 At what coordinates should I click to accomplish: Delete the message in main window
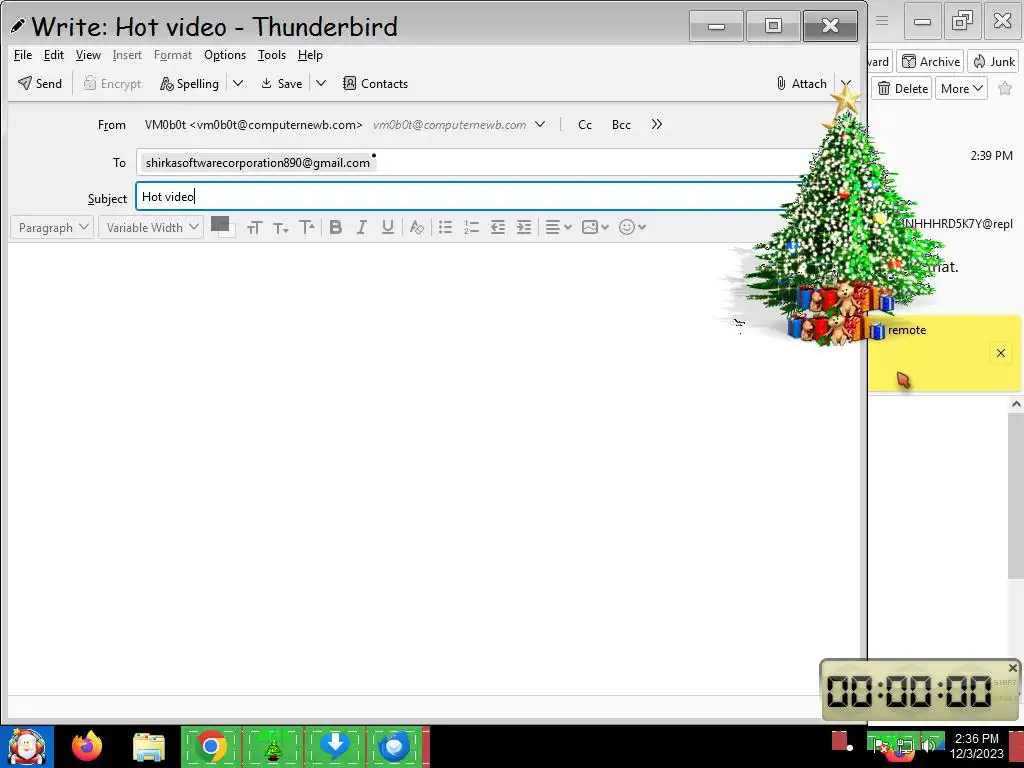click(903, 88)
